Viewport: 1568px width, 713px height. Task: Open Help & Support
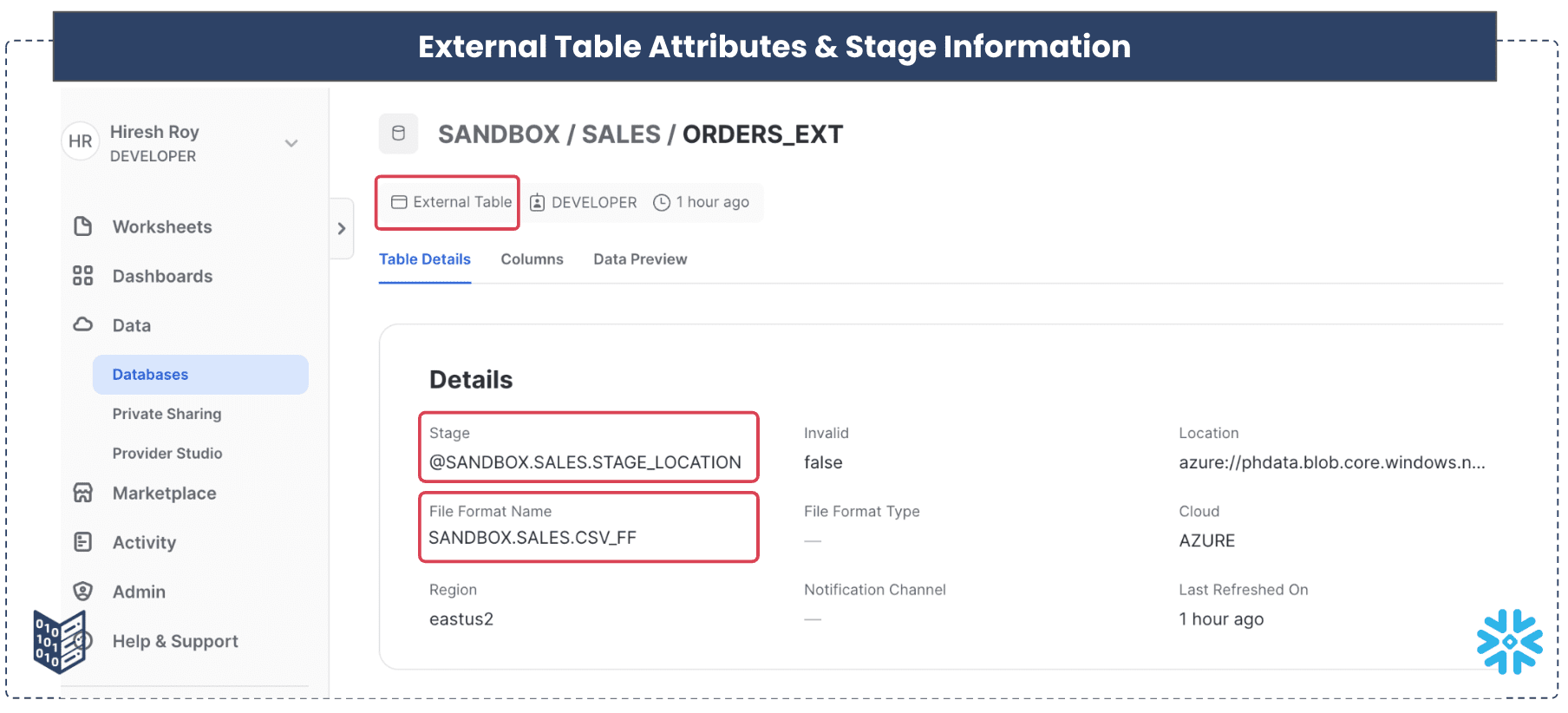(174, 641)
